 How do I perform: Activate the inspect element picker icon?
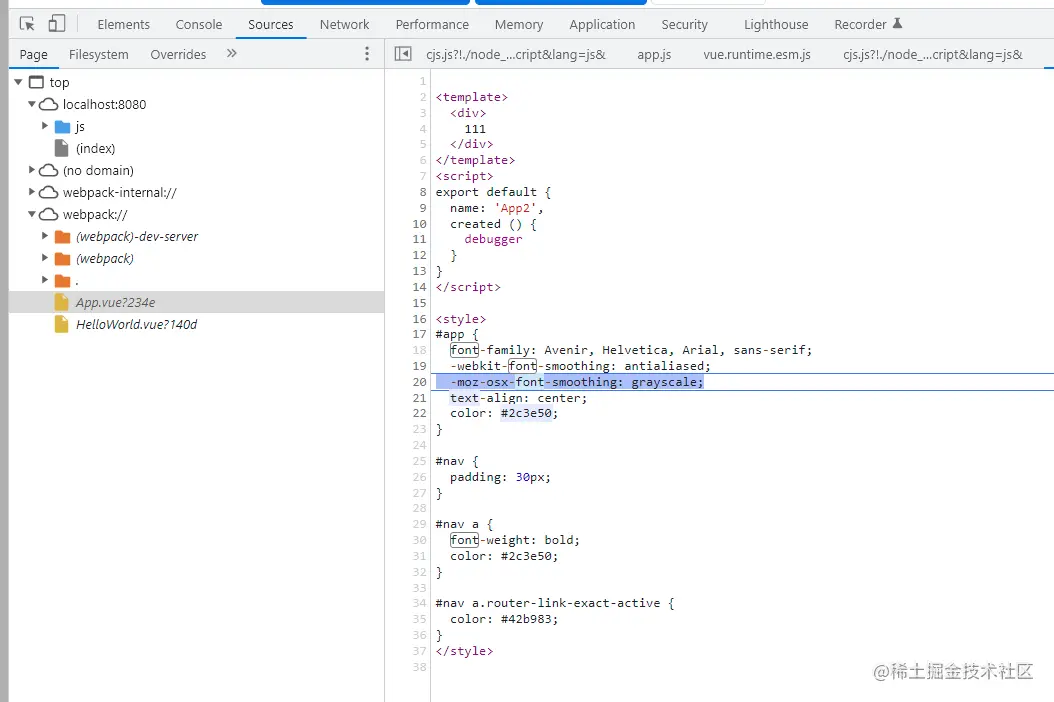coord(27,24)
